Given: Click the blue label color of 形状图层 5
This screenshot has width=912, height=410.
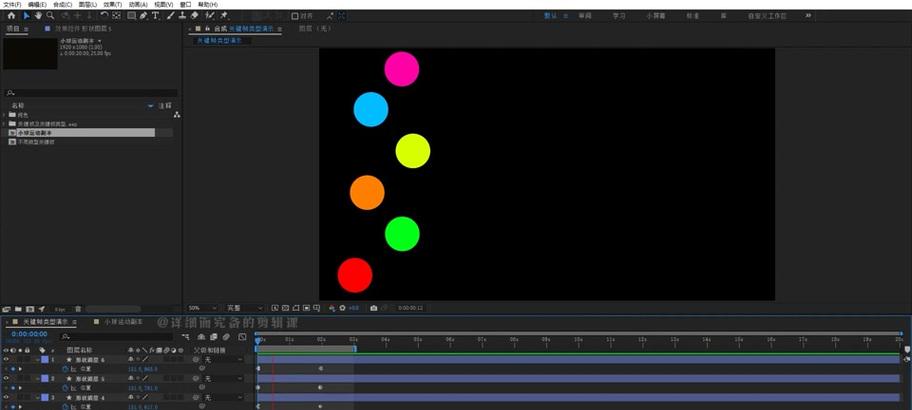Looking at the screenshot, I should (x=45, y=379).
